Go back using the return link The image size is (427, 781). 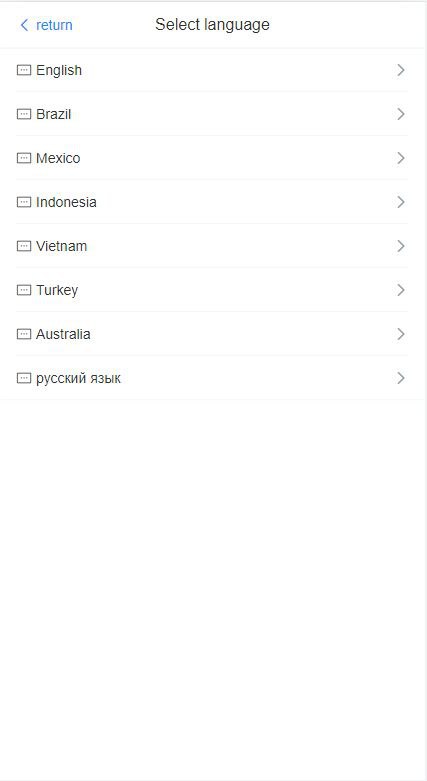point(54,25)
